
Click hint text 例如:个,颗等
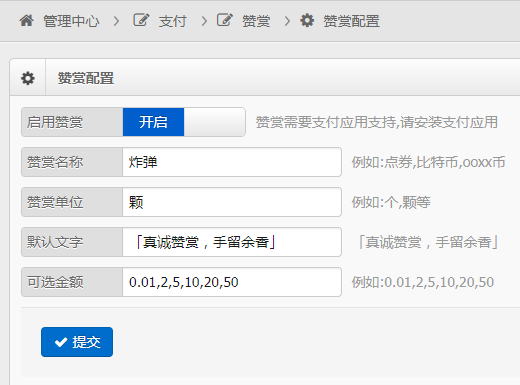pyautogui.click(x=391, y=202)
